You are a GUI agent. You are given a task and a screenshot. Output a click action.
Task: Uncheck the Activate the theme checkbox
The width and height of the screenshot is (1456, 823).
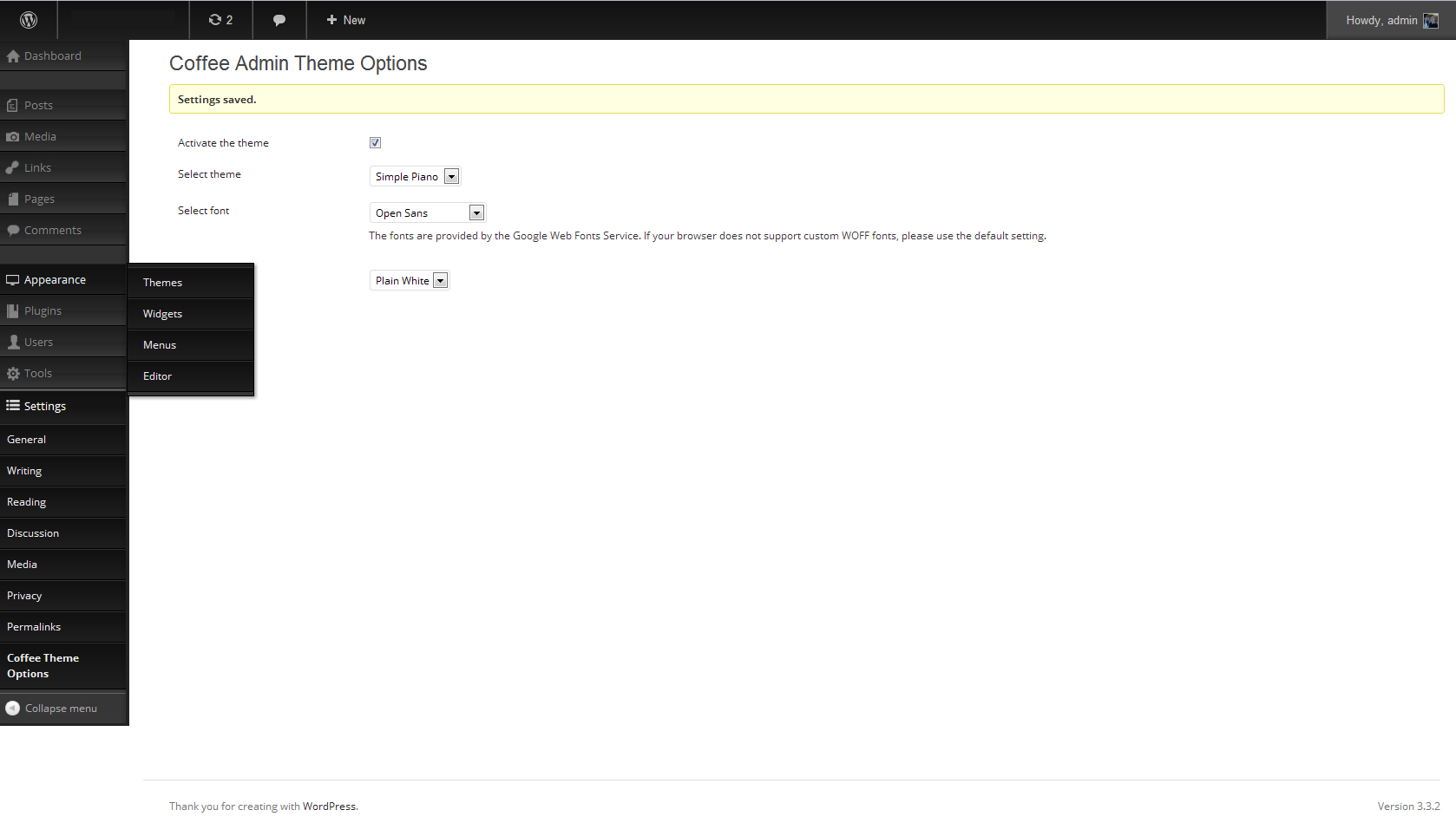point(375,143)
